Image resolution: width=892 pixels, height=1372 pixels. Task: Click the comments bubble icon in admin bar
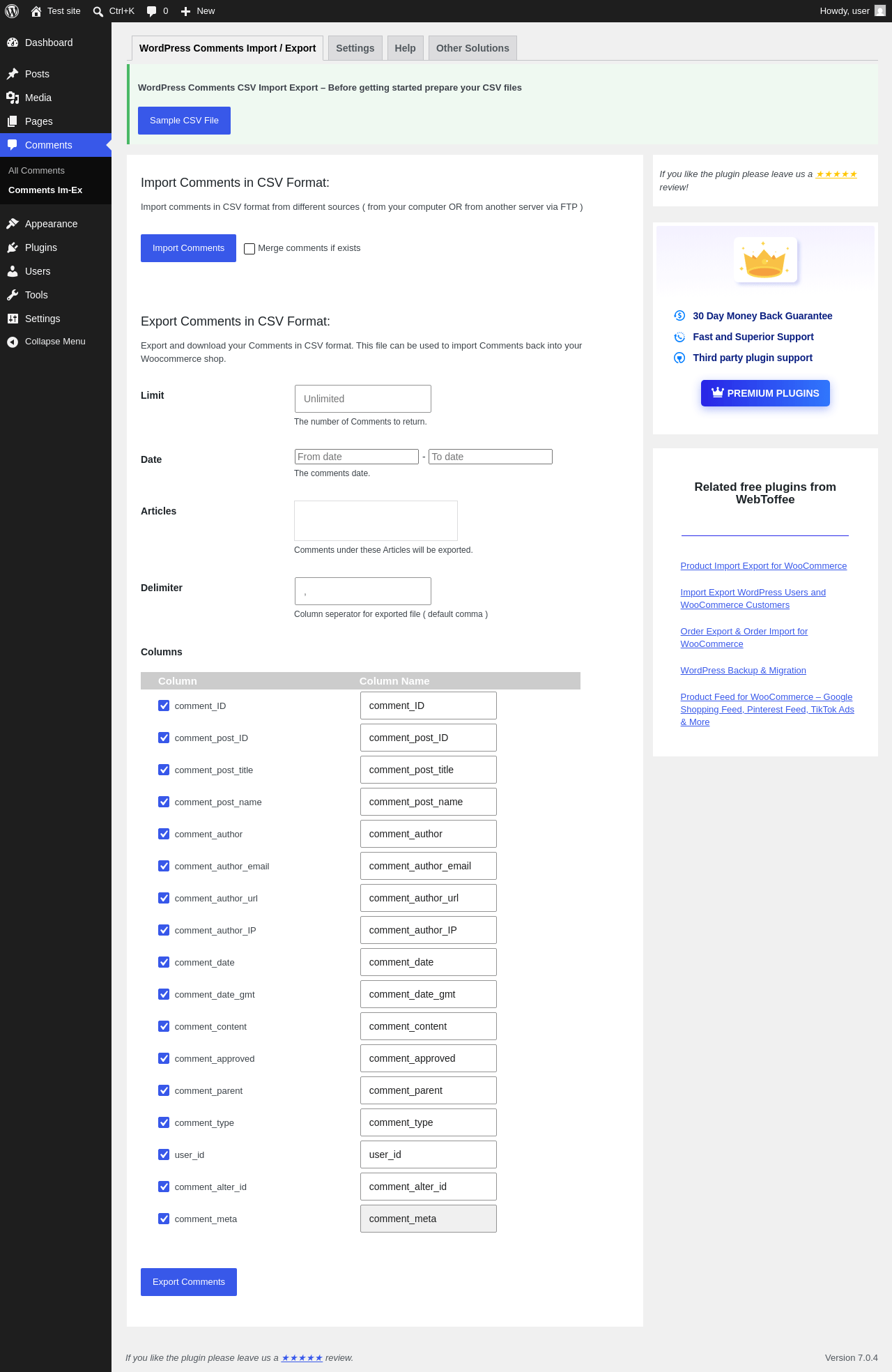tap(151, 11)
